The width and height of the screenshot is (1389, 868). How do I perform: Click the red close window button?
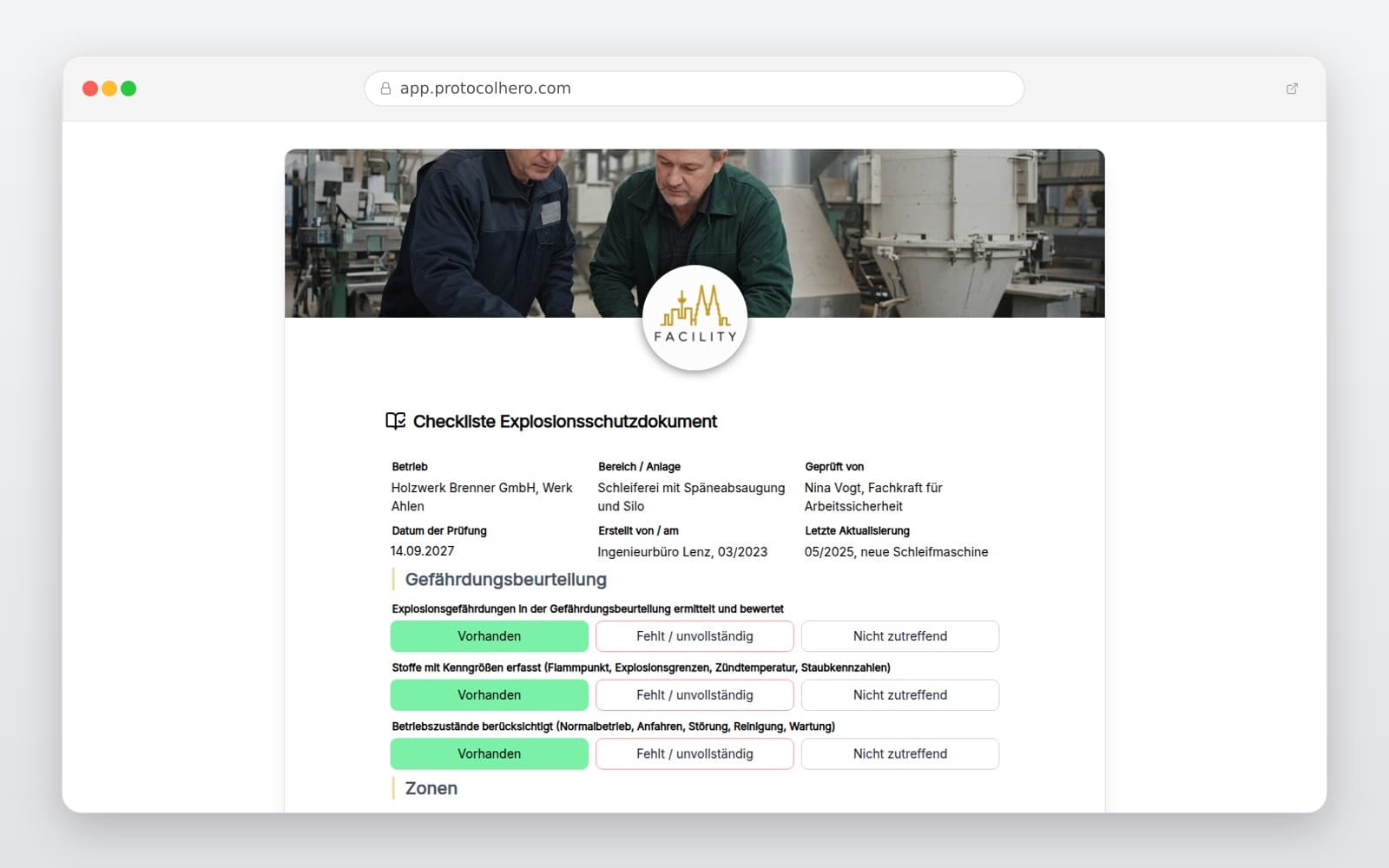[90, 89]
